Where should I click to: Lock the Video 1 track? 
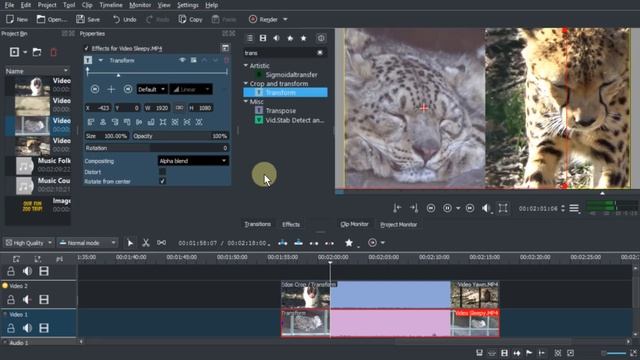pos(11,328)
